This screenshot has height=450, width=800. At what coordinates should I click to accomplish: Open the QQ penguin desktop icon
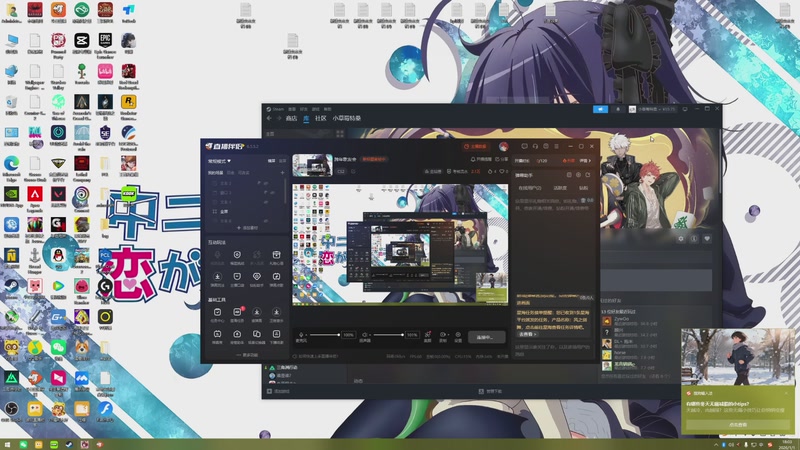[x=58, y=255]
